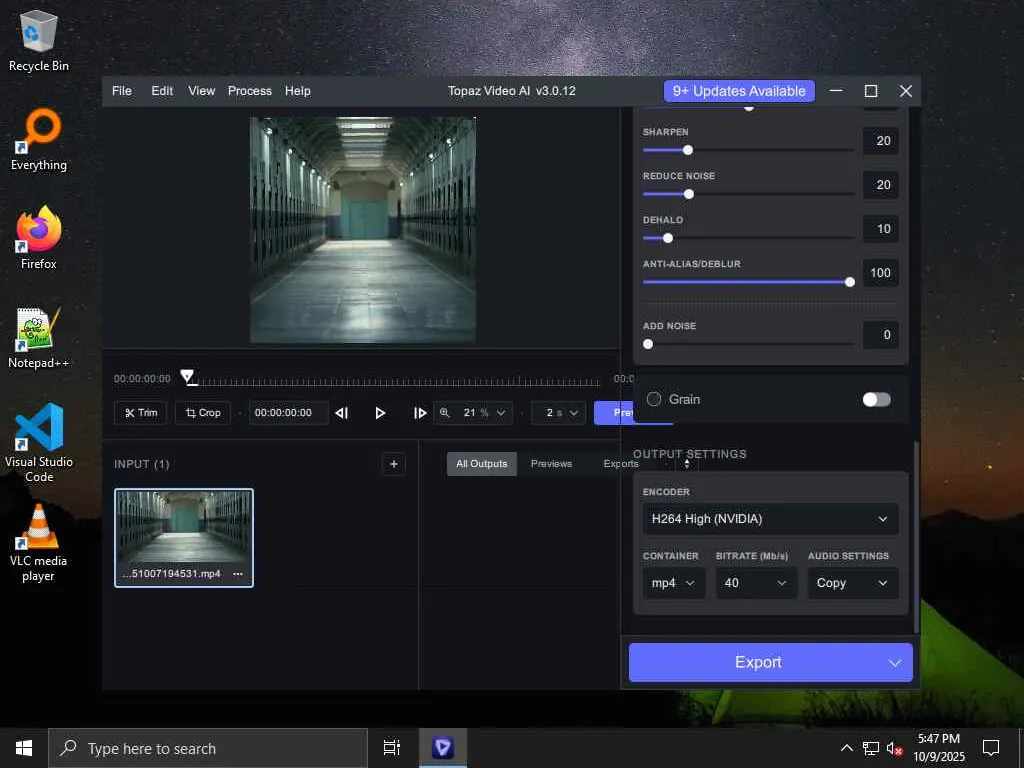Select the Grain radio circle
Screen dimensions: 1024x768
click(654, 399)
